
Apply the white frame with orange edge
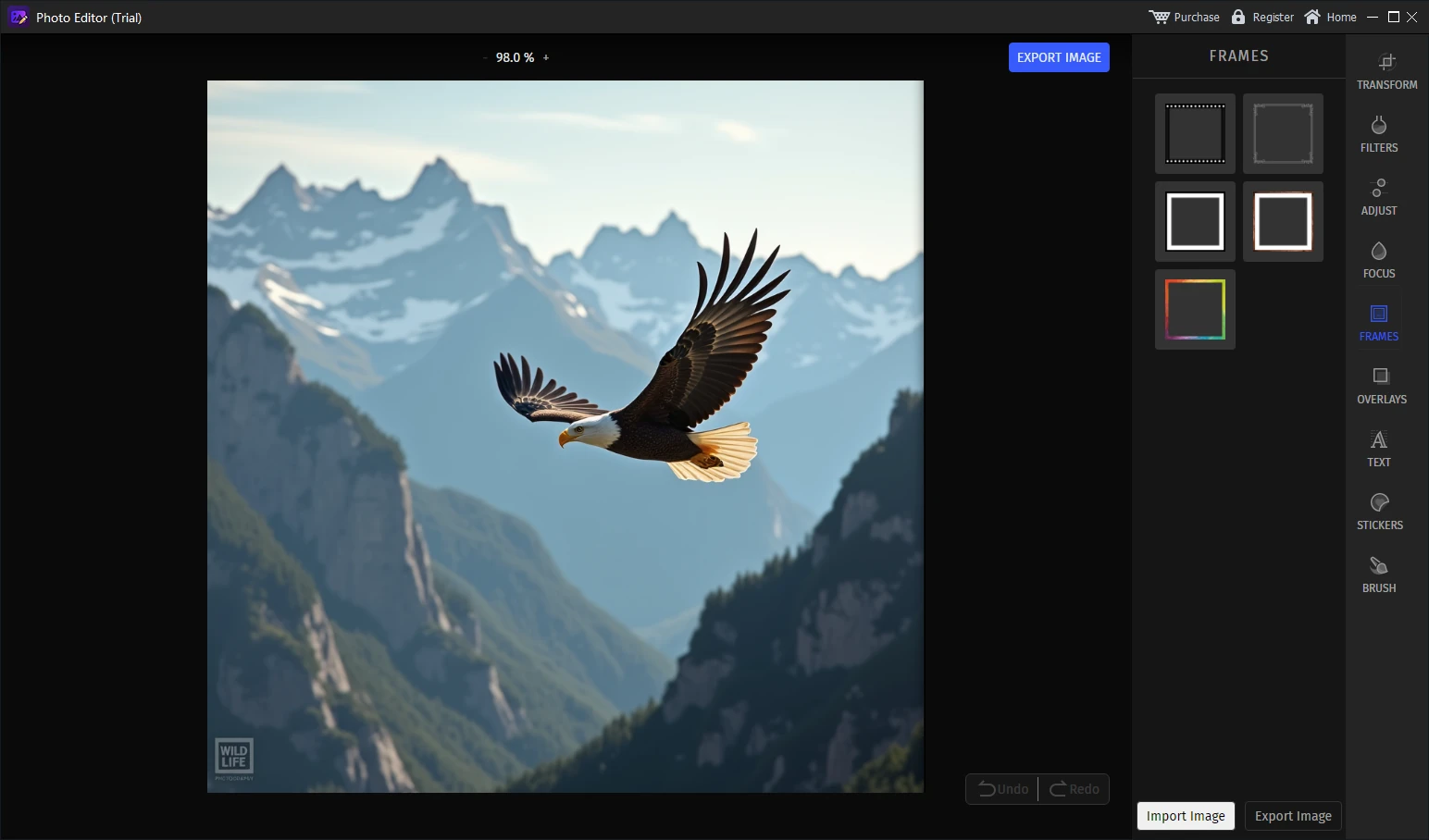1283,221
